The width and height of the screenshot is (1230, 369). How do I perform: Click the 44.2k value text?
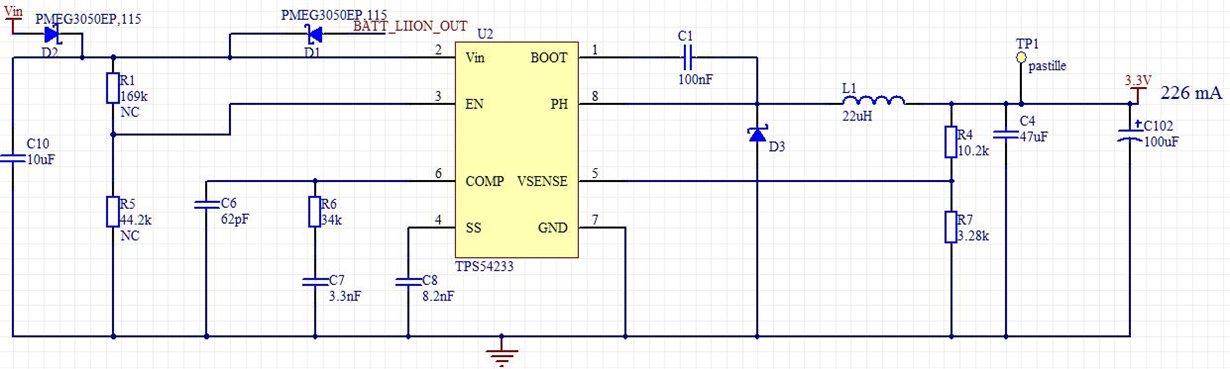pos(137,220)
